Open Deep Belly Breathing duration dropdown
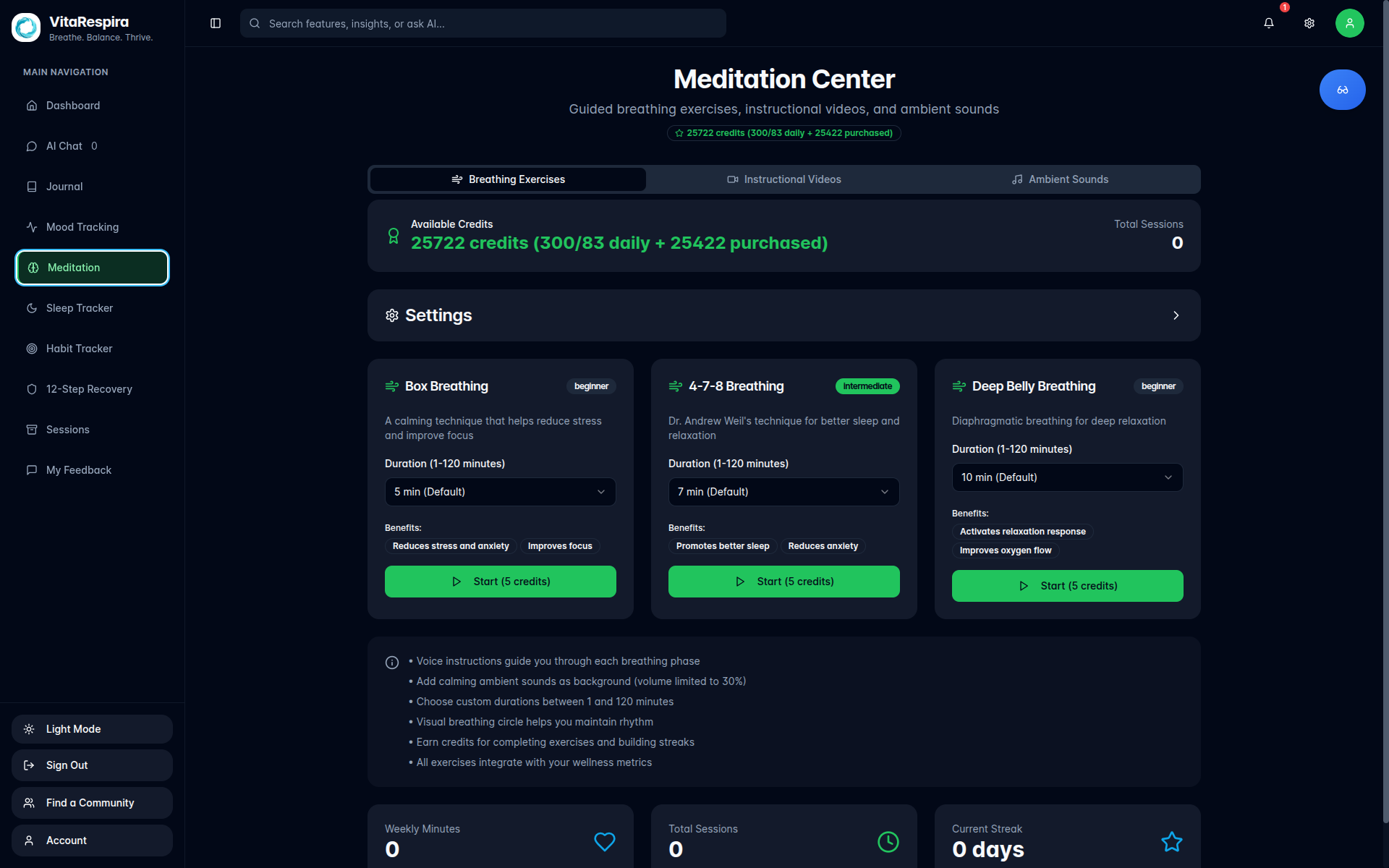This screenshot has width=1389, height=868. tap(1067, 477)
